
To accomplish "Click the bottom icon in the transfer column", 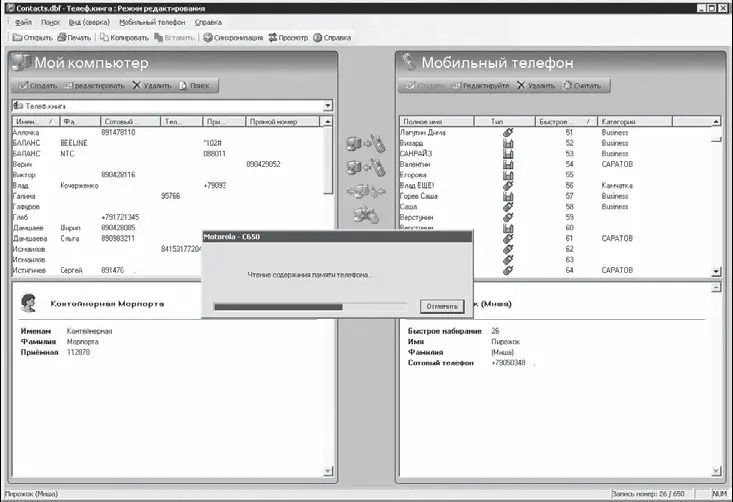I will pos(365,214).
